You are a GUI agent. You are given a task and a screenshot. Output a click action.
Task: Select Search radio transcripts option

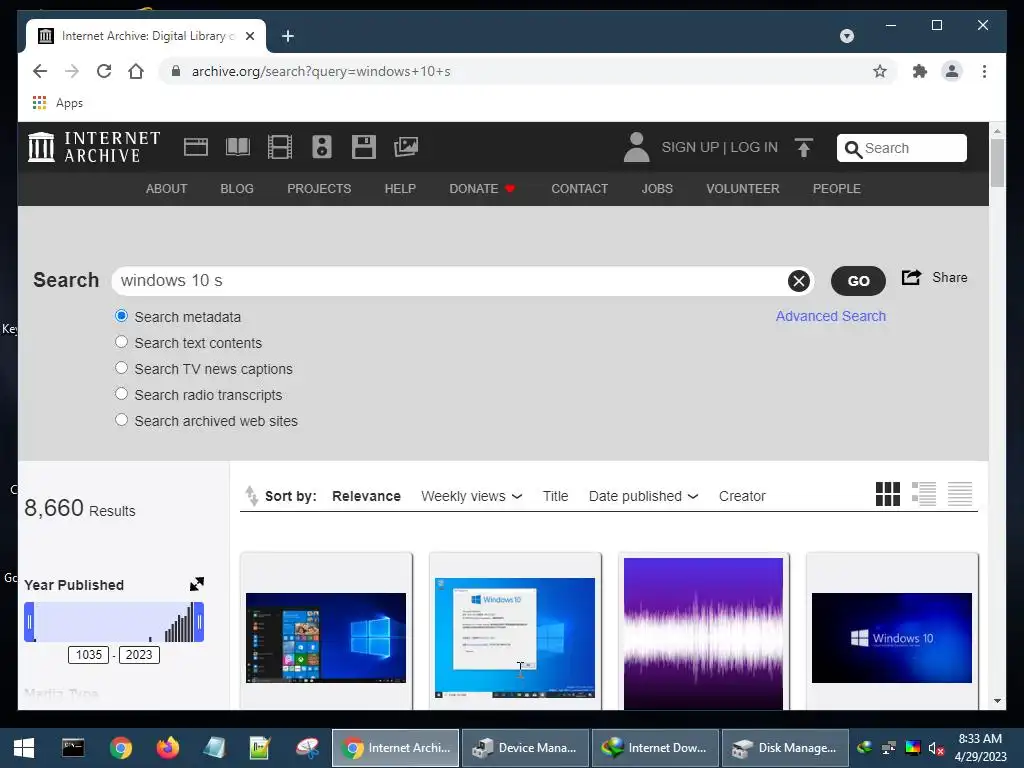click(121, 394)
